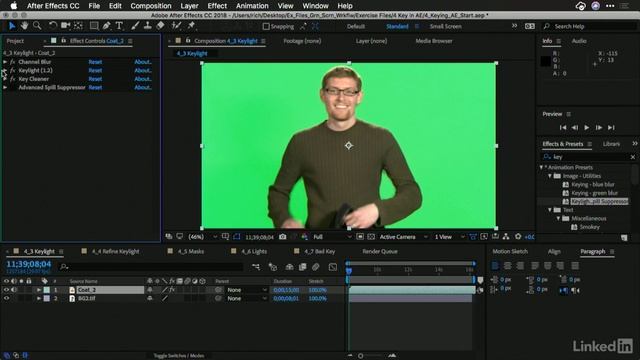This screenshot has width=640, height=360.
Task: Expand the Coat_2 layer properties
Action: pyautogui.click(x=39, y=290)
